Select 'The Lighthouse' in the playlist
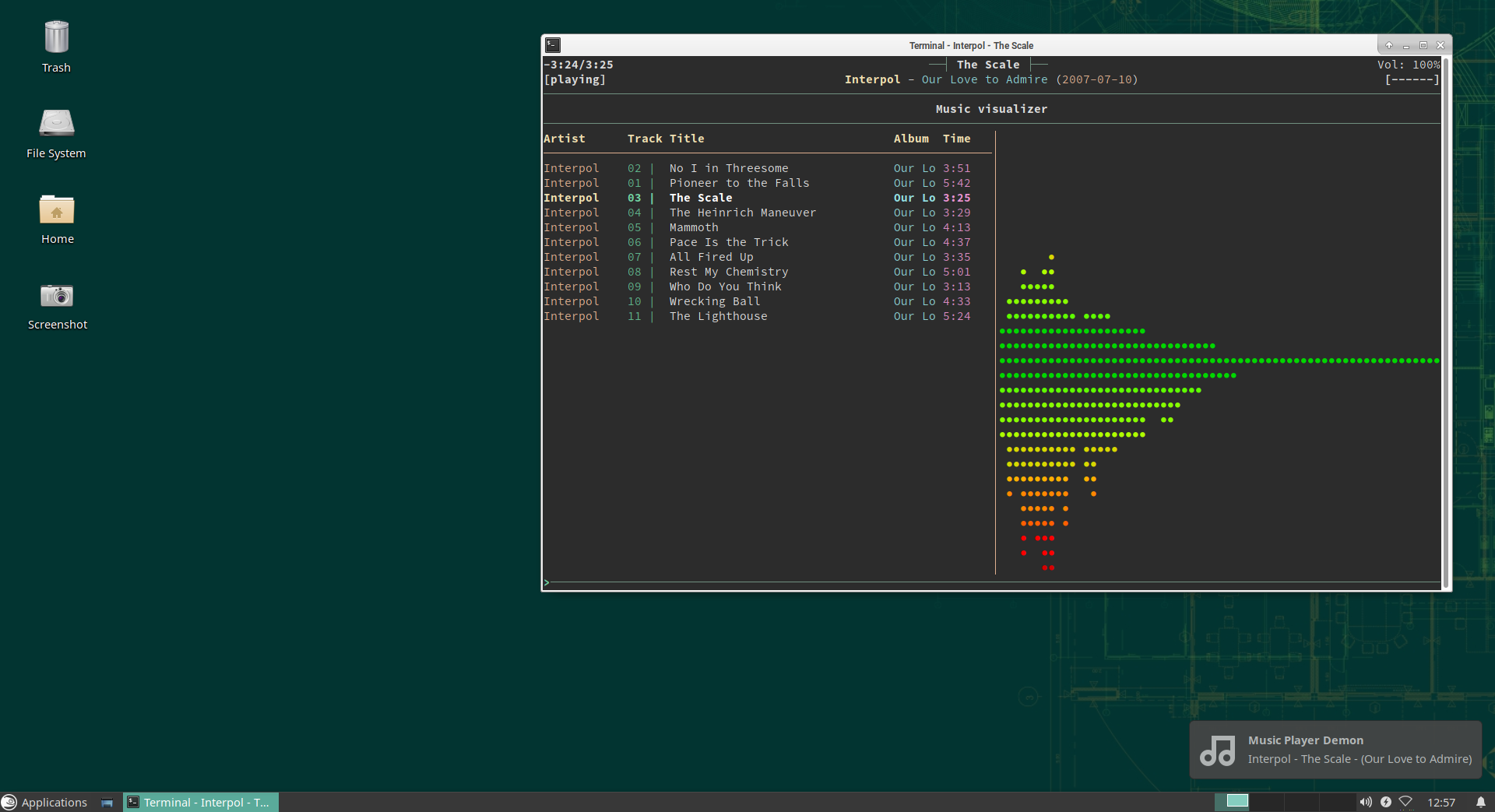Image resolution: width=1495 pixels, height=812 pixels. 718,316
